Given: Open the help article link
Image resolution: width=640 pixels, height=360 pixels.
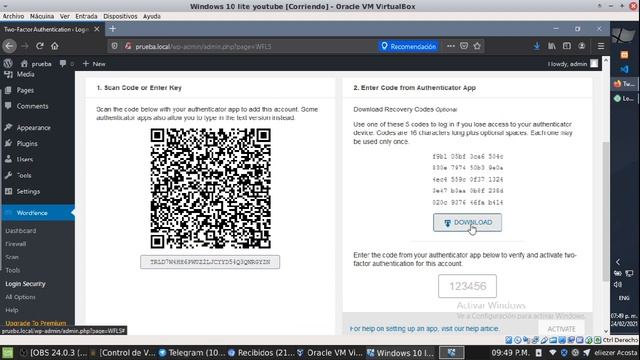Looking at the screenshot, I should (x=424, y=329).
